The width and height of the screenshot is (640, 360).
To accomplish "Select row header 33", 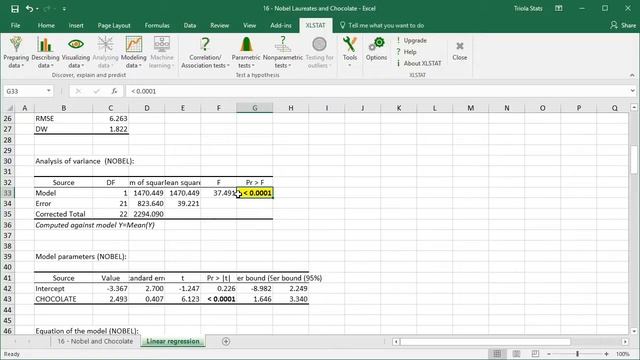I will 7,193.
